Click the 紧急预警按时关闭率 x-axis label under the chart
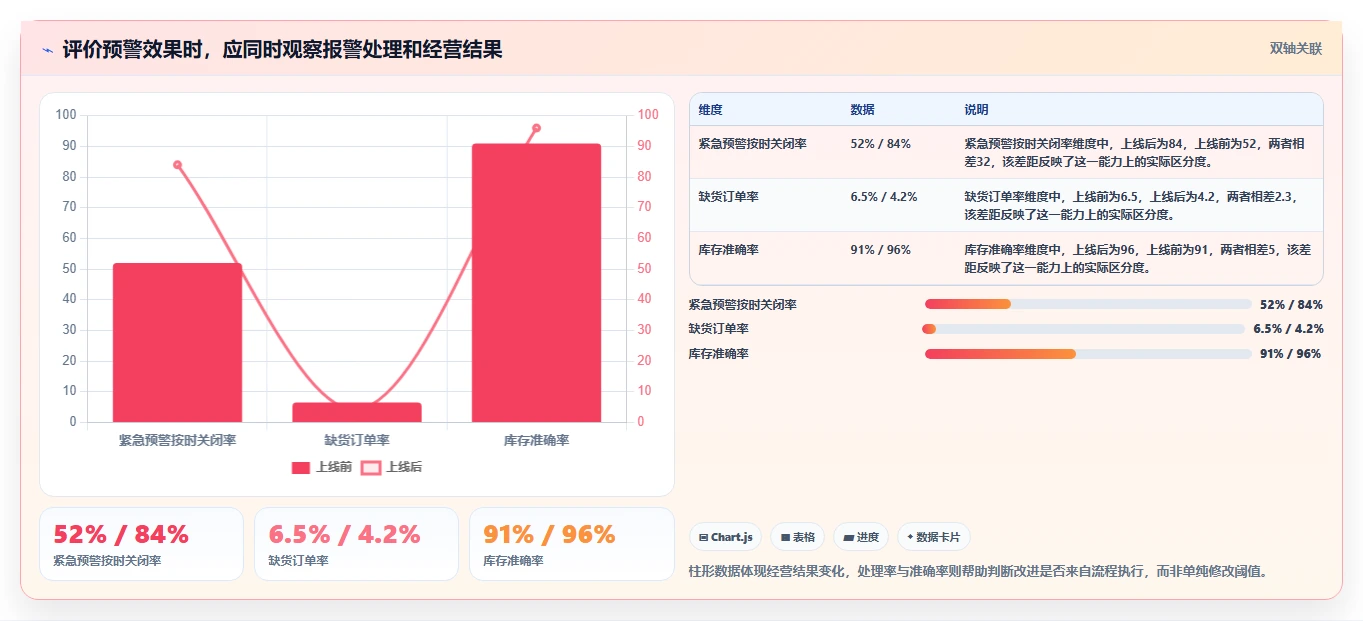 tap(177, 440)
